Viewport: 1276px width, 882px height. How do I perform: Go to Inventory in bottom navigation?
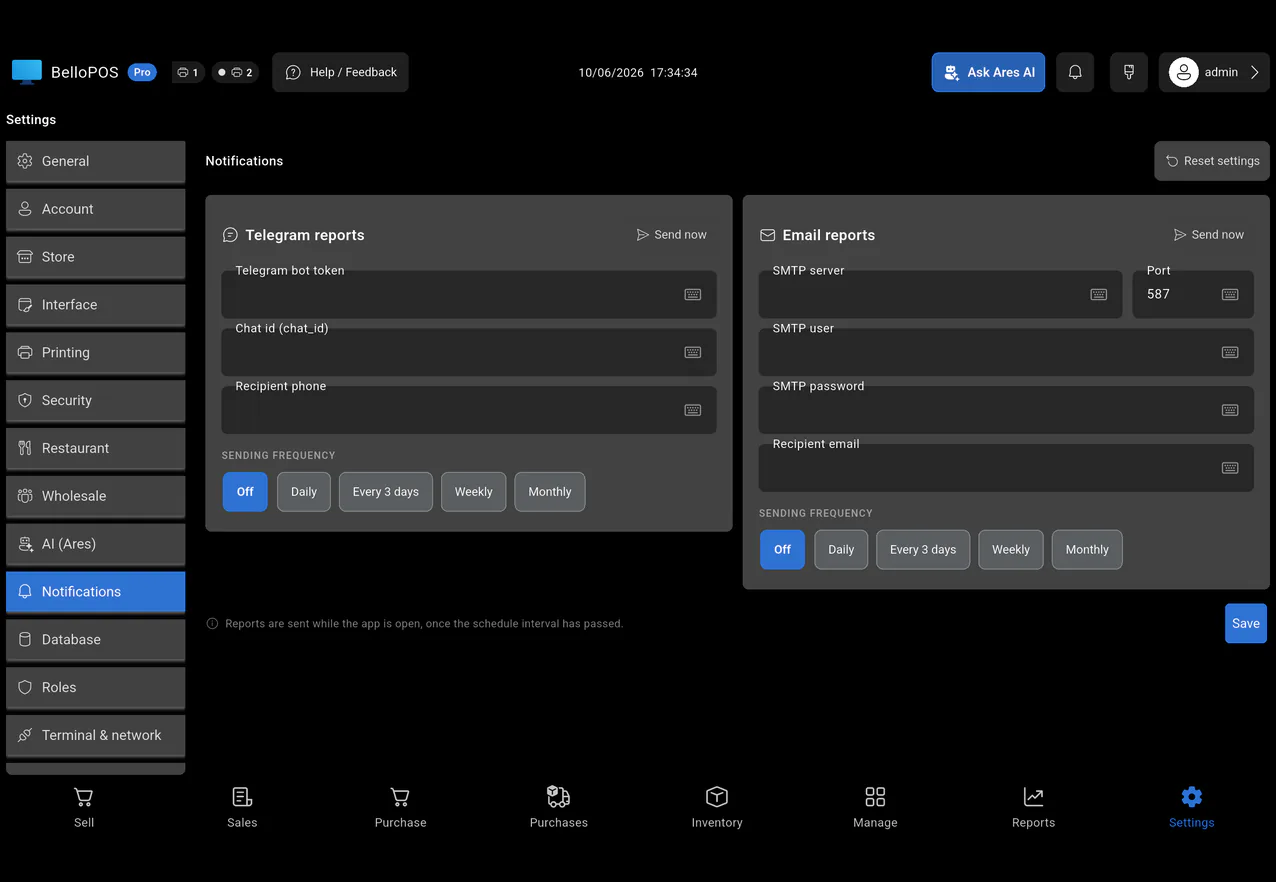click(717, 808)
